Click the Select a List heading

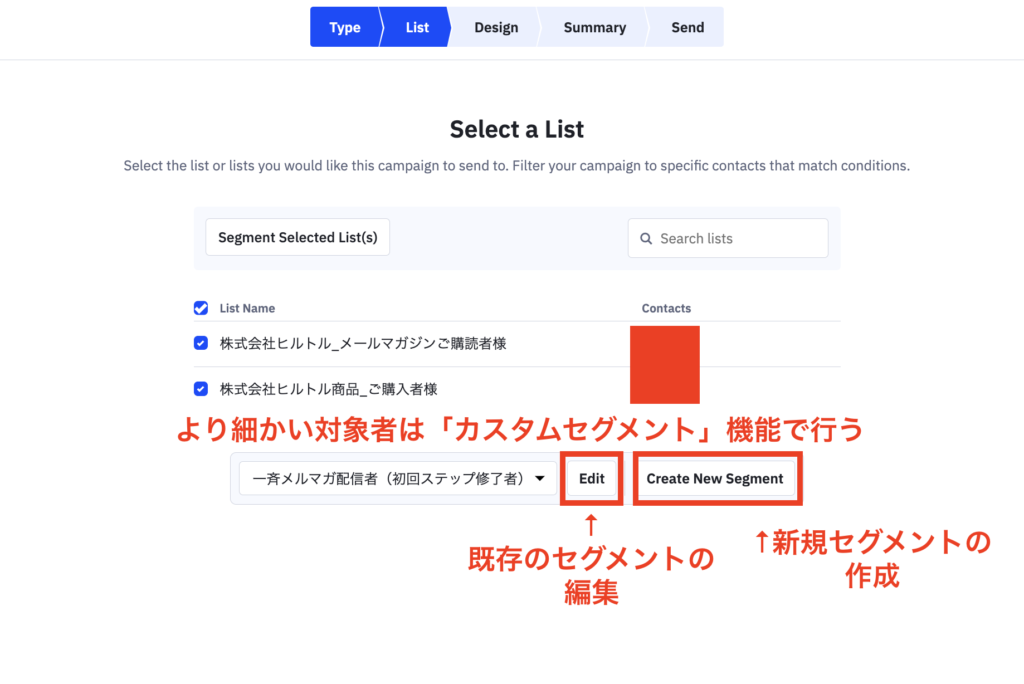(x=517, y=129)
